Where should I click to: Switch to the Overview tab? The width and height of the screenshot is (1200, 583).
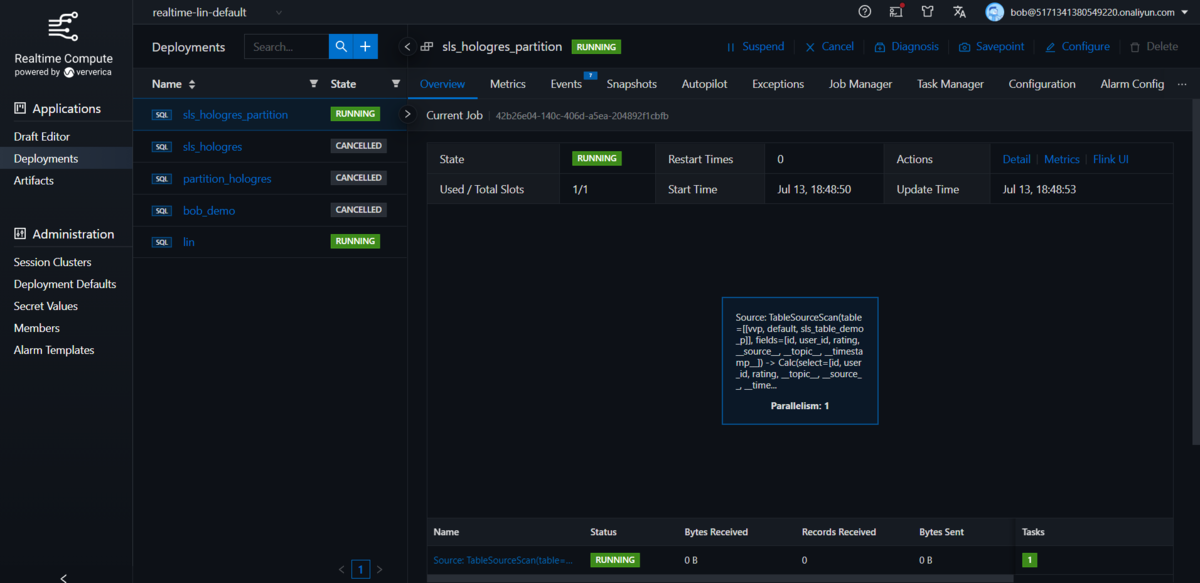click(x=443, y=84)
